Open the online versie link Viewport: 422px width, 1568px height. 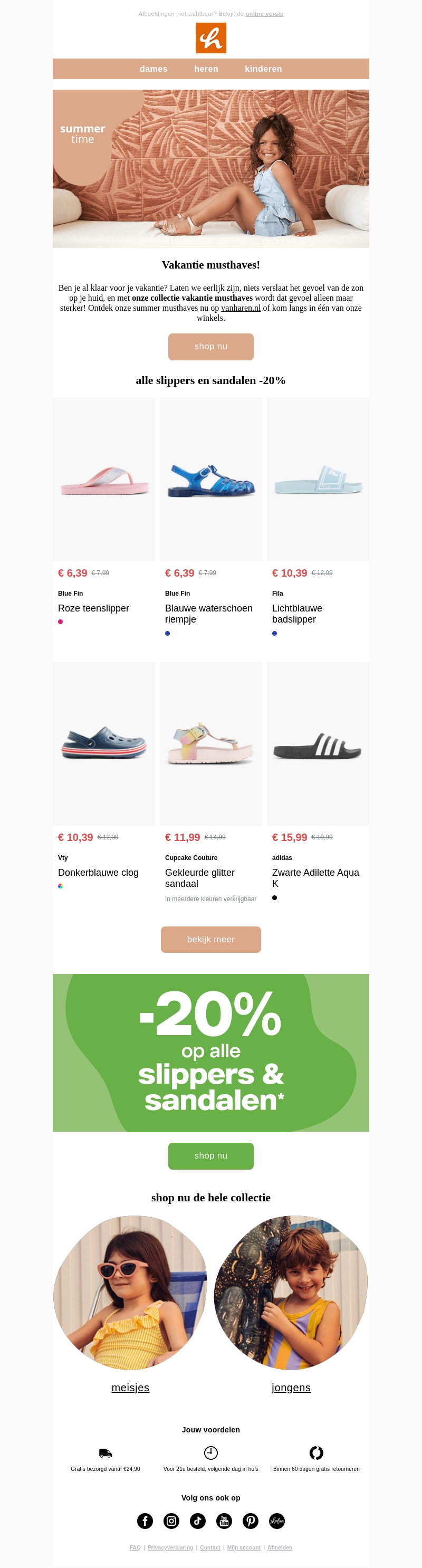click(264, 14)
